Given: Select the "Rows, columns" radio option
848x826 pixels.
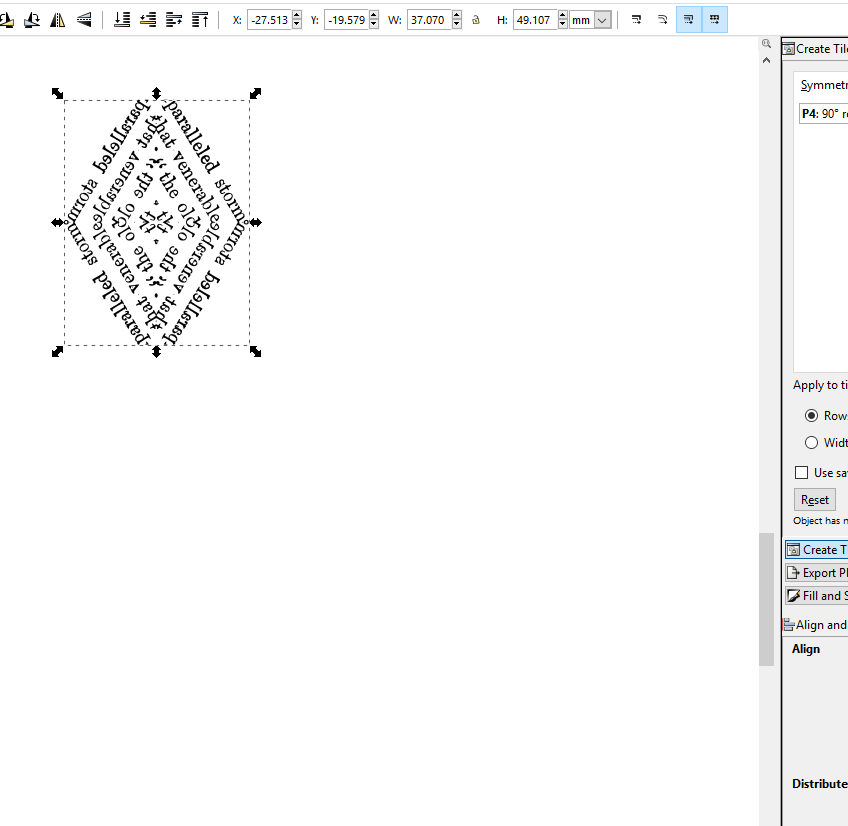Looking at the screenshot, I should [x=812, y=415].
